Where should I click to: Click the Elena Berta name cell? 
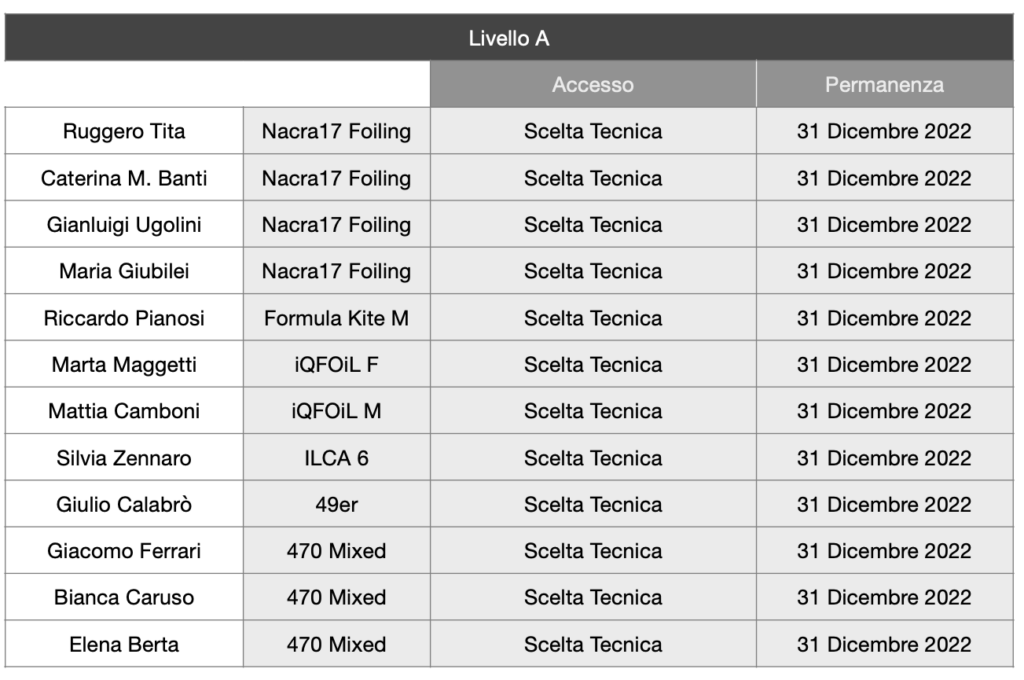[124, 644]
